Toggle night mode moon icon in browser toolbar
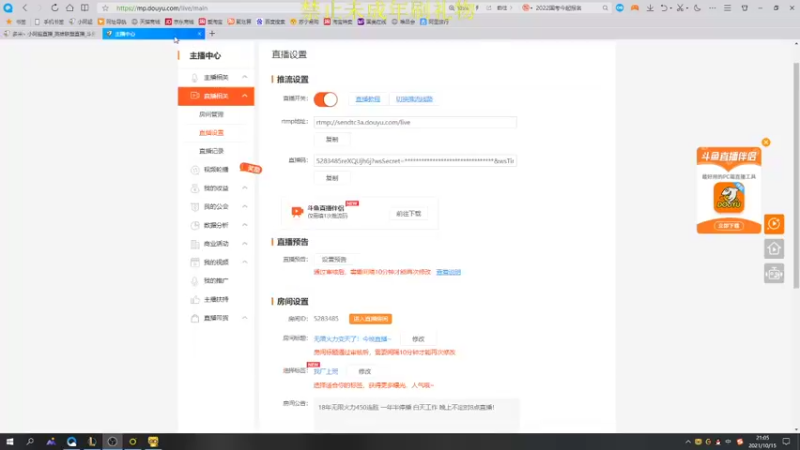Screen dimensions: 800x450 point(697,8)
